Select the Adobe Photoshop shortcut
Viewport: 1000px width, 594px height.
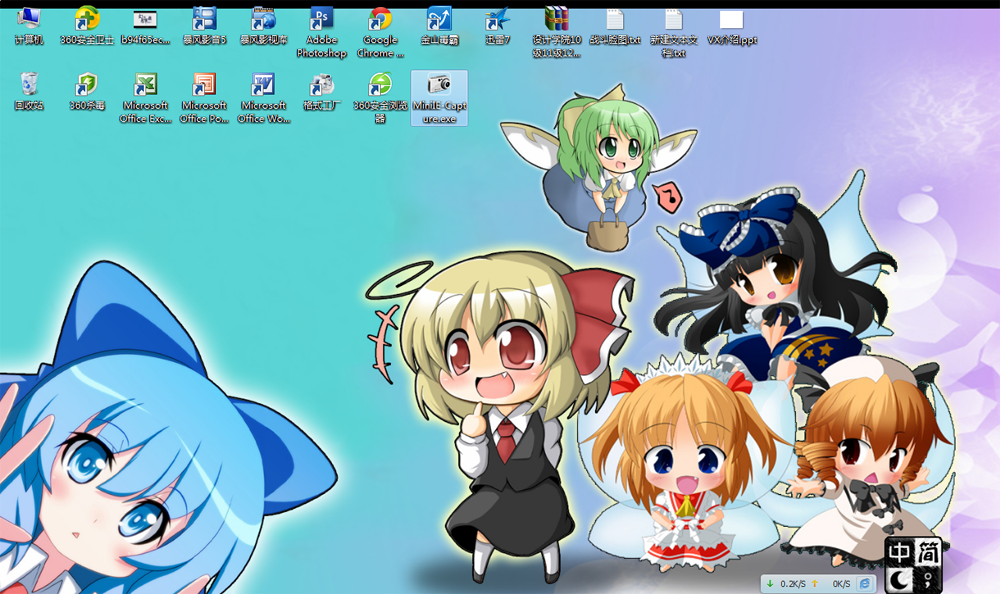click(321, 33)
